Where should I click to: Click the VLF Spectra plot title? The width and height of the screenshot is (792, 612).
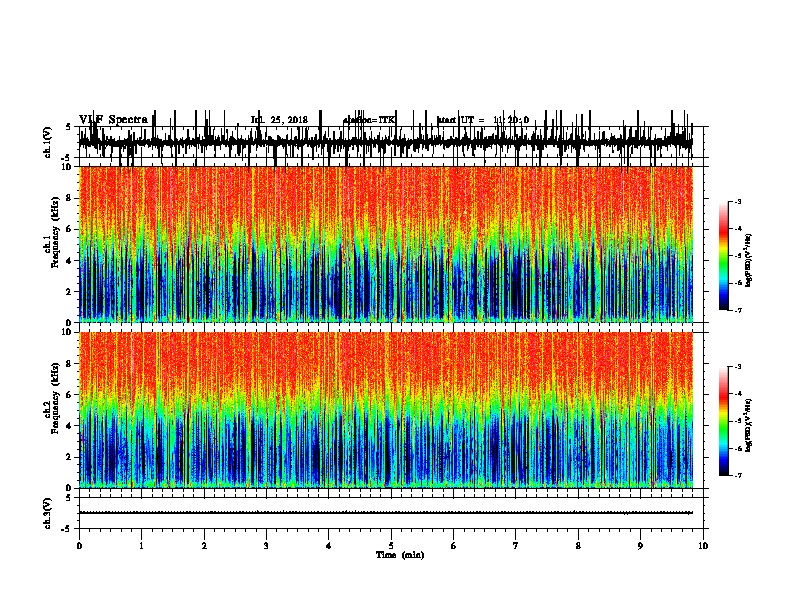tap(113, 120)
